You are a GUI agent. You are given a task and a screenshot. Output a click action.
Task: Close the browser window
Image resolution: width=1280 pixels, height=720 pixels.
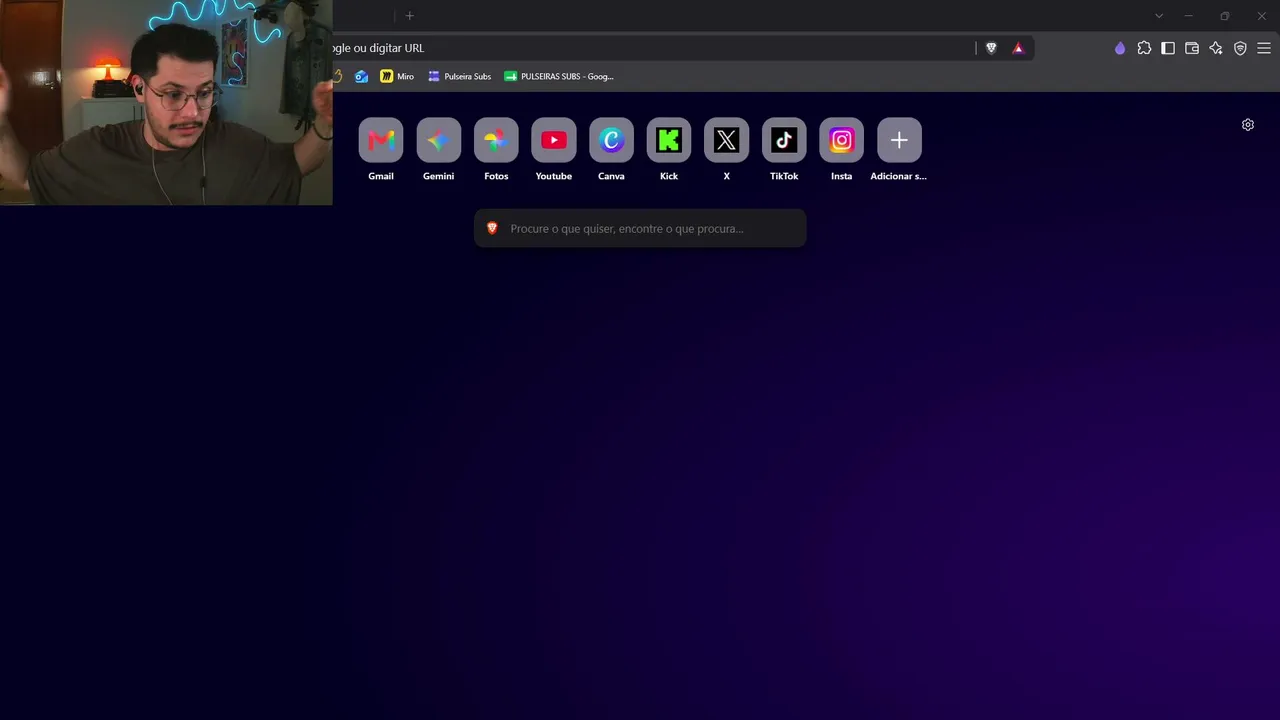pos(1262,16)
